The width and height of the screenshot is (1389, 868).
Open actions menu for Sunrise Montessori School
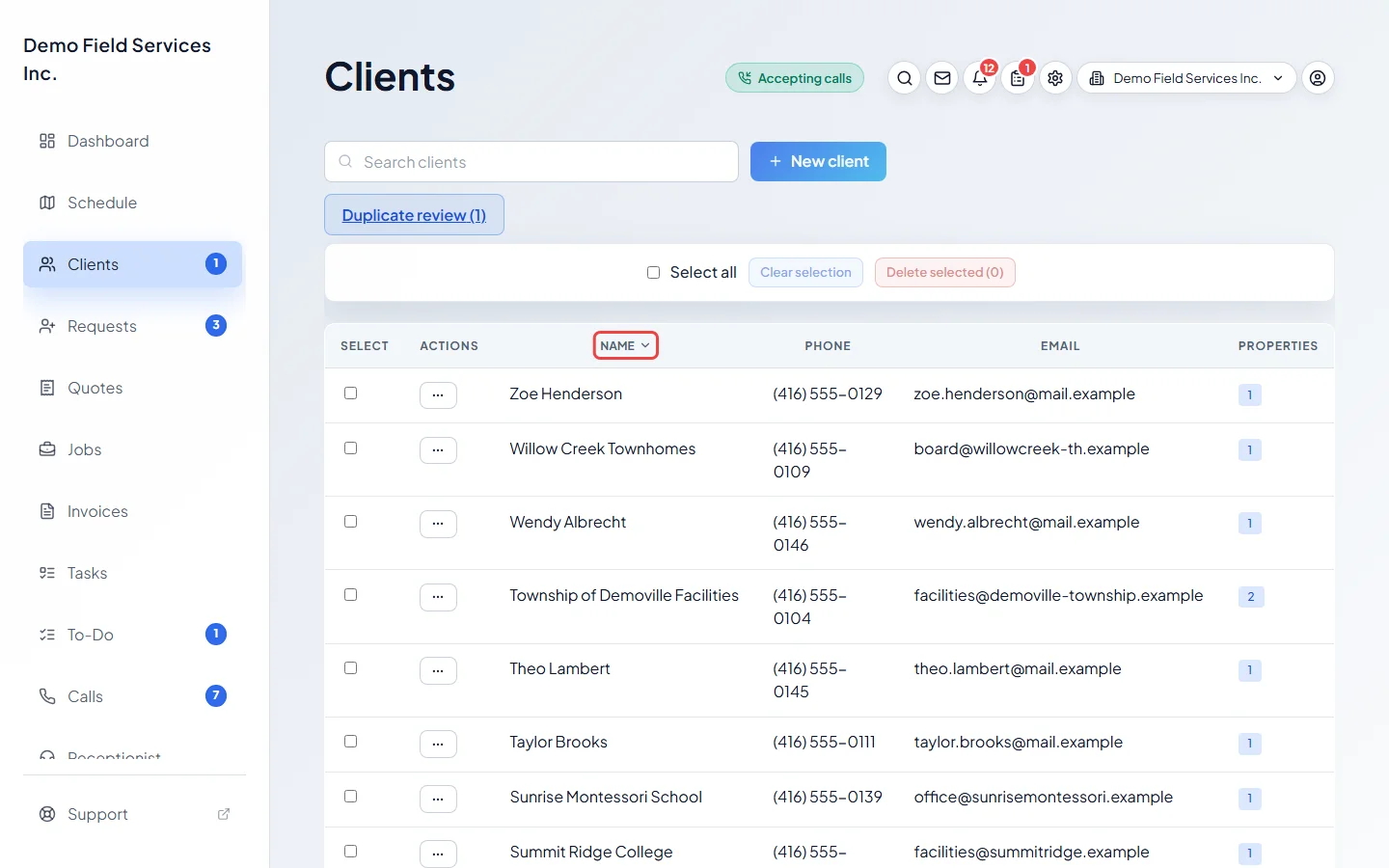click(x=438, y=799)
